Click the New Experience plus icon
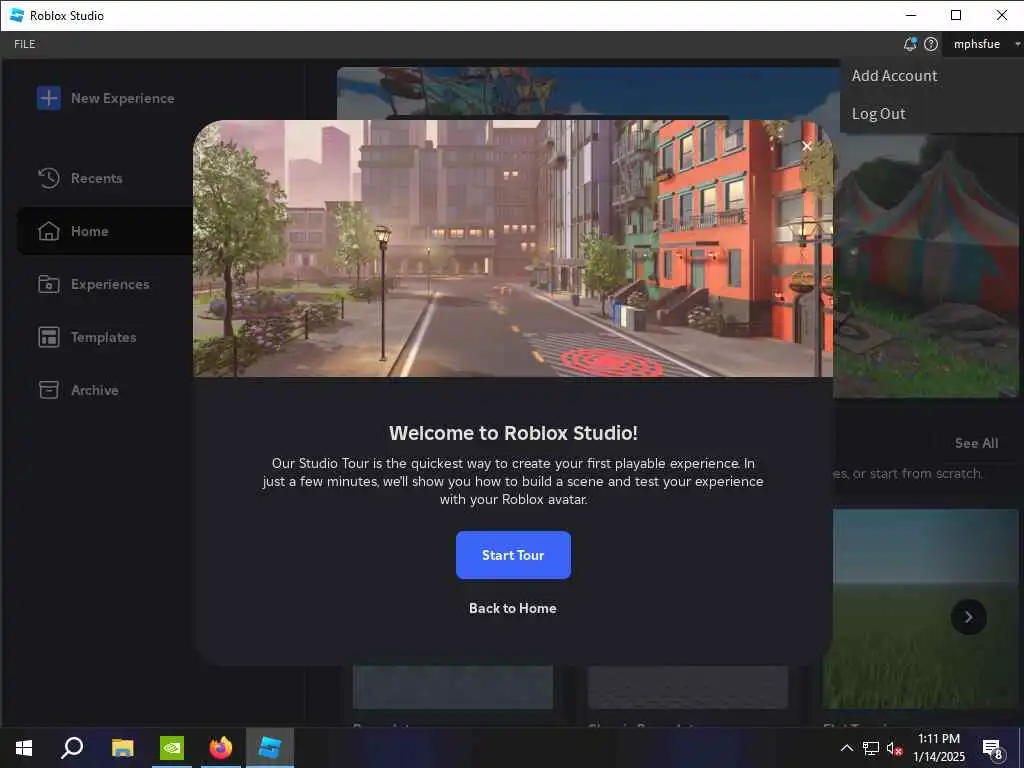The image size is (1024, 768). 48,99
